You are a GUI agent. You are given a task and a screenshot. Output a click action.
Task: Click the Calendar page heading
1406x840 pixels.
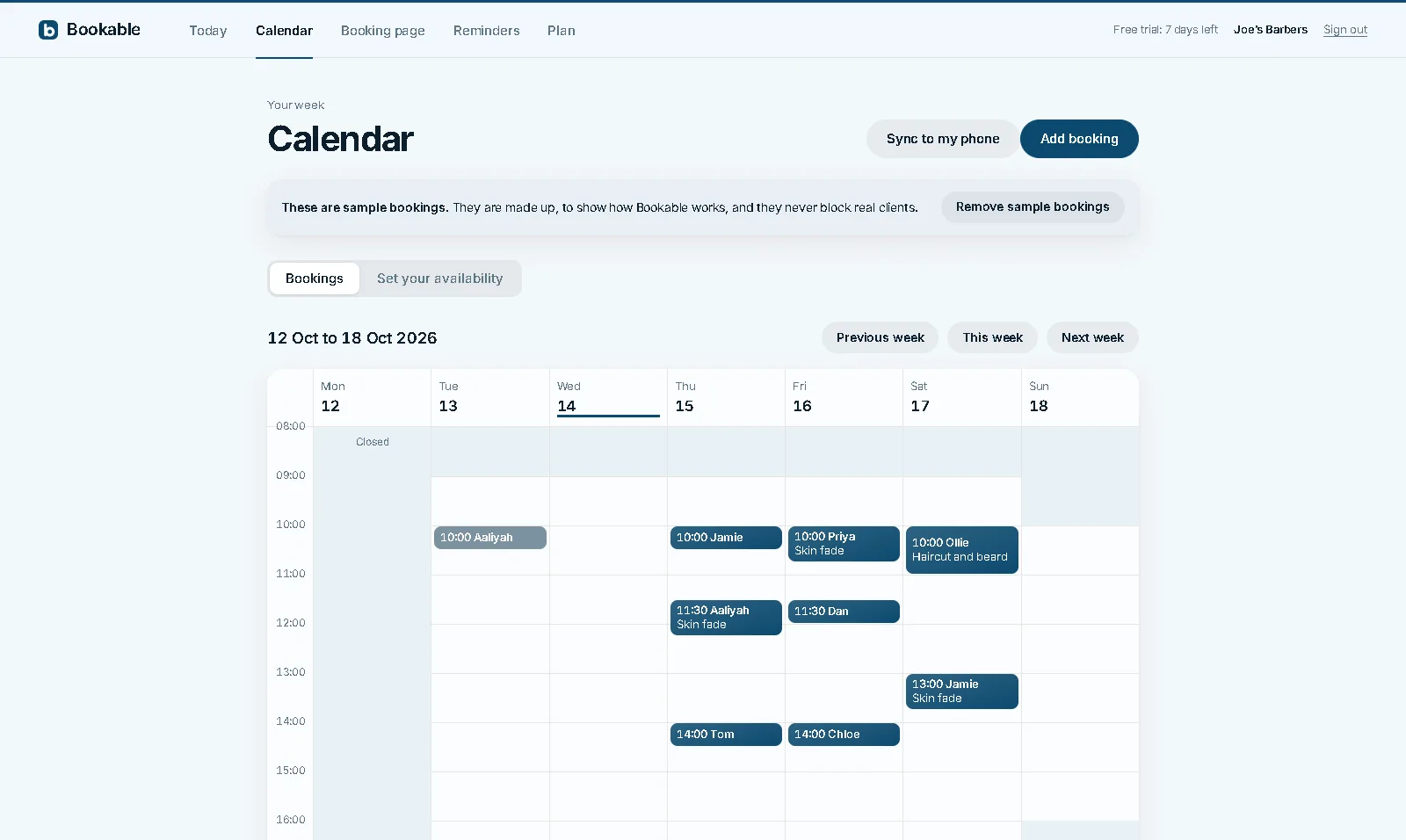tap(341, 139)
